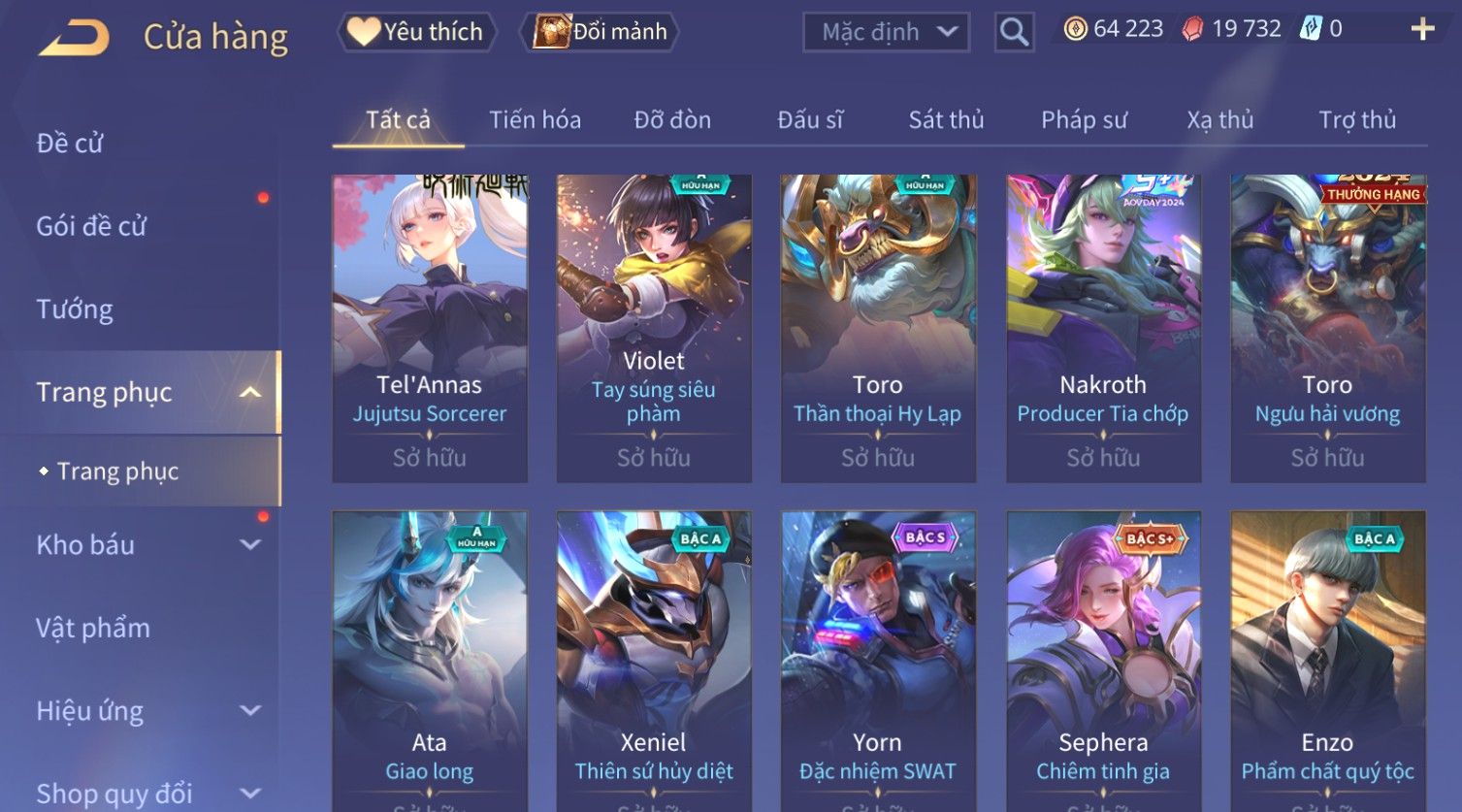Open Gói đề cử sidebar item
Screen dimensions: 1462x812
pos(91,226)
